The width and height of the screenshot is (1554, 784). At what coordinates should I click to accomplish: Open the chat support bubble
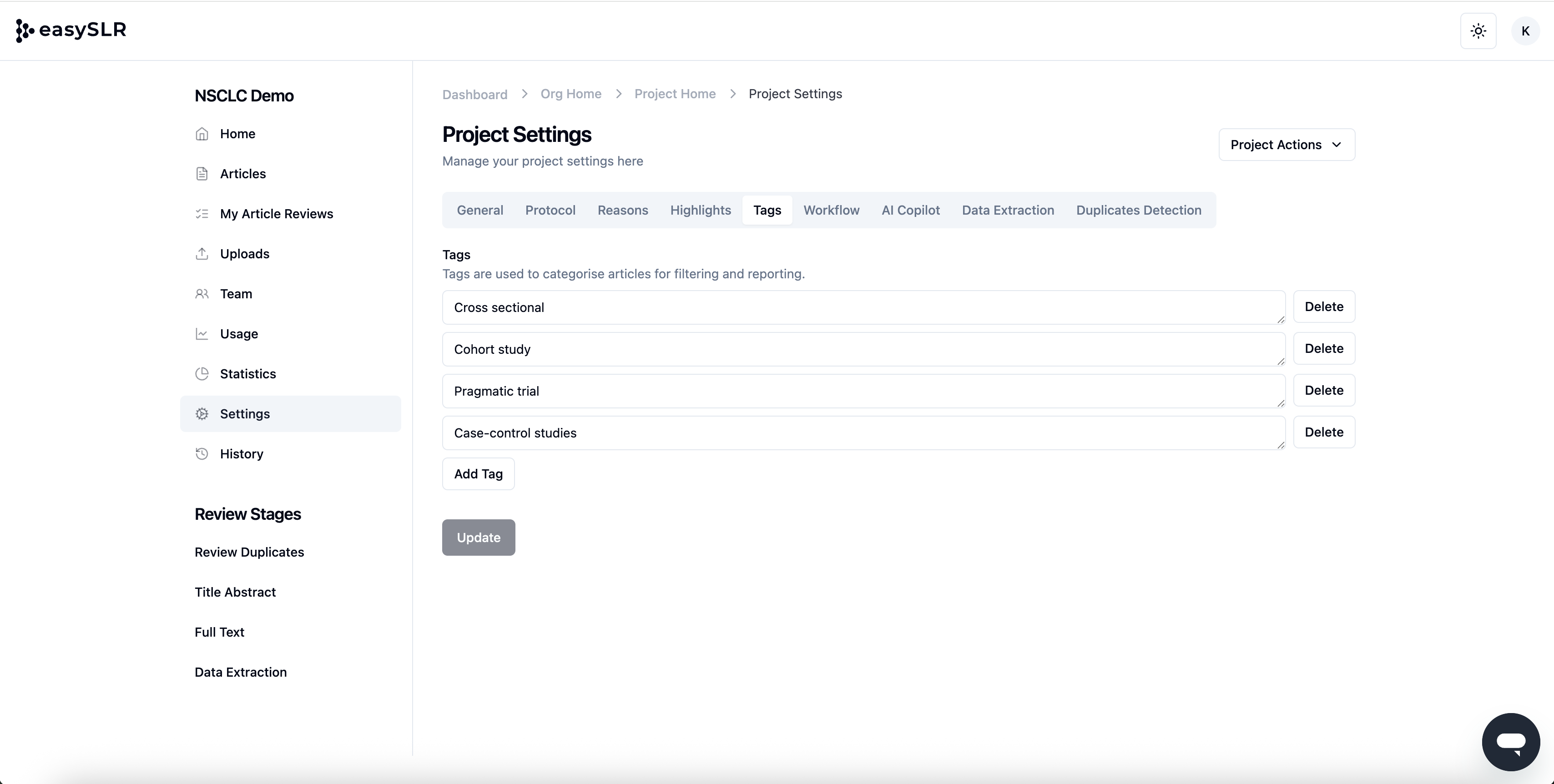(1511, 741)
